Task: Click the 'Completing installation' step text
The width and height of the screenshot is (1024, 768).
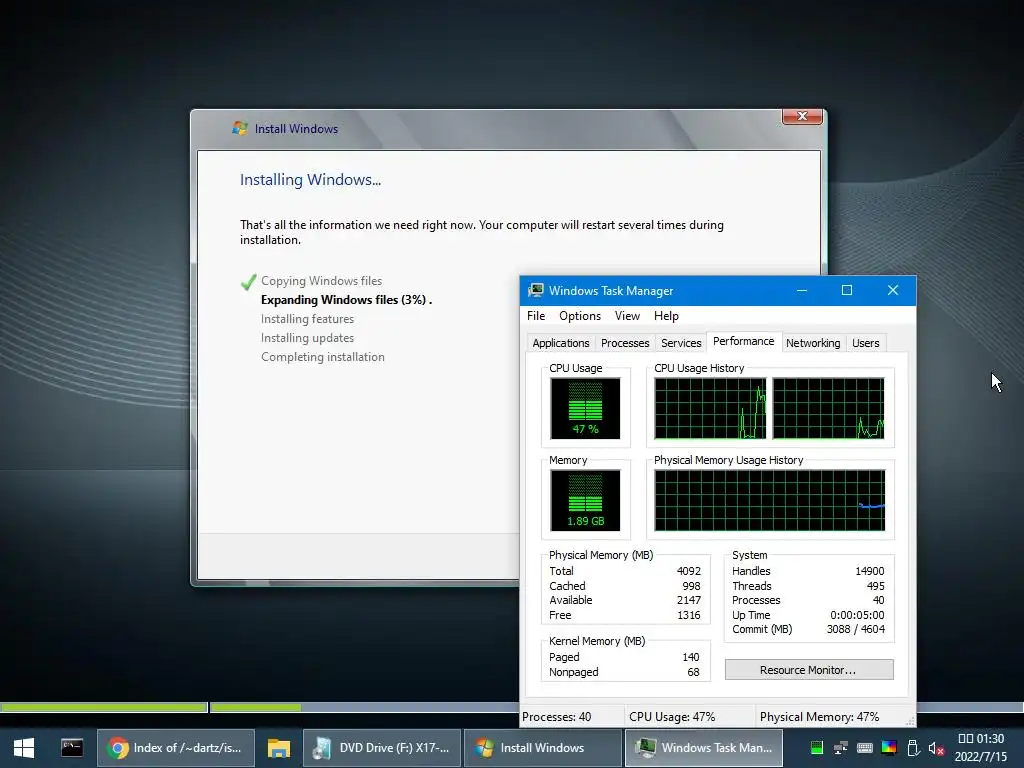Action: point(323,357)
